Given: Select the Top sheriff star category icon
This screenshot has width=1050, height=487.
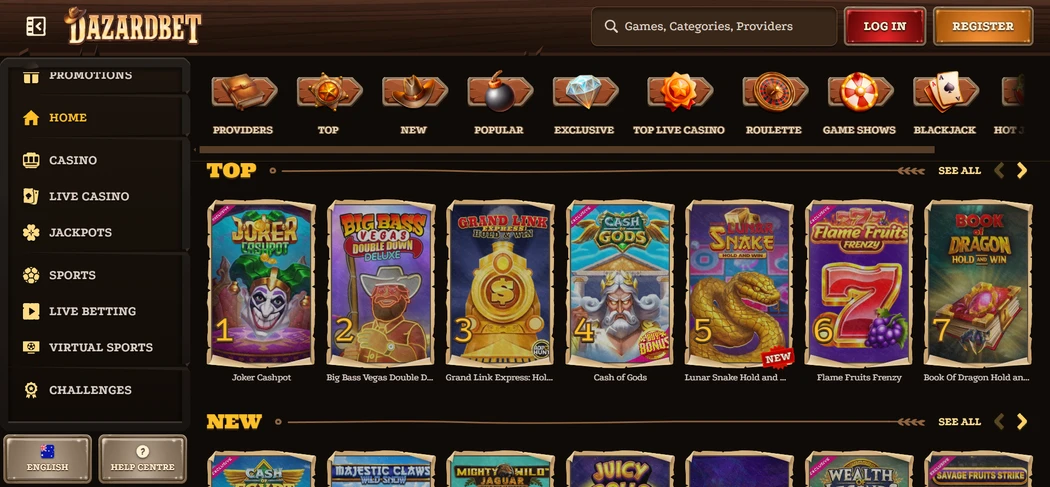Looking at the screenshot, I should click(329, 92).
